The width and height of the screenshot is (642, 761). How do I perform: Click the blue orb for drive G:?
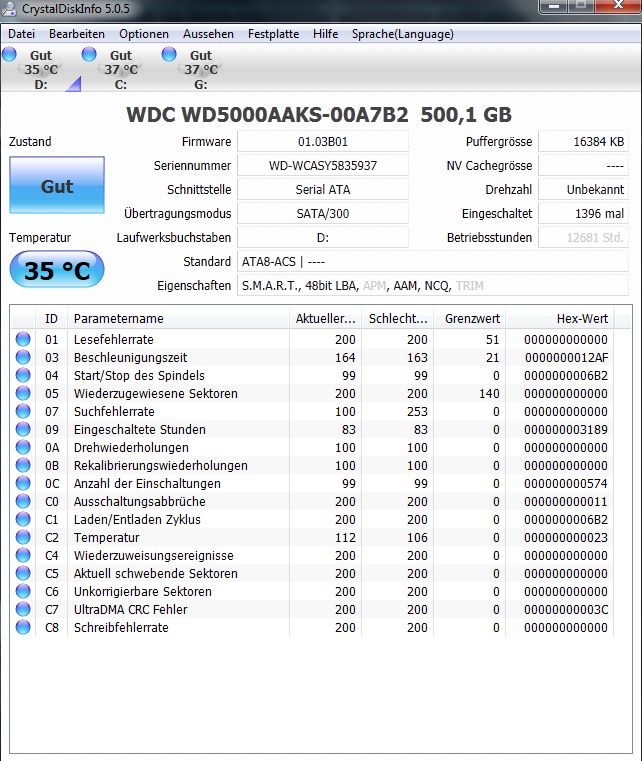169,54
